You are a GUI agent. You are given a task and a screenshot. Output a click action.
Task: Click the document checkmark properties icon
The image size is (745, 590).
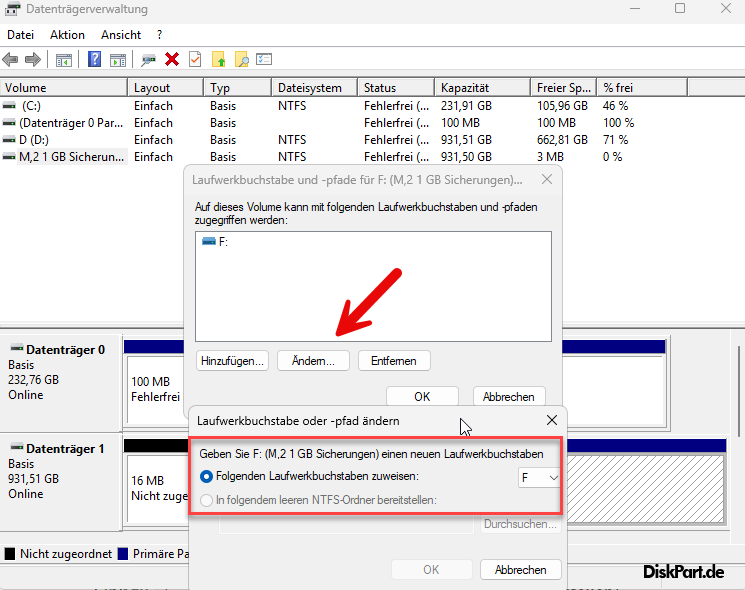click(195, 60)
